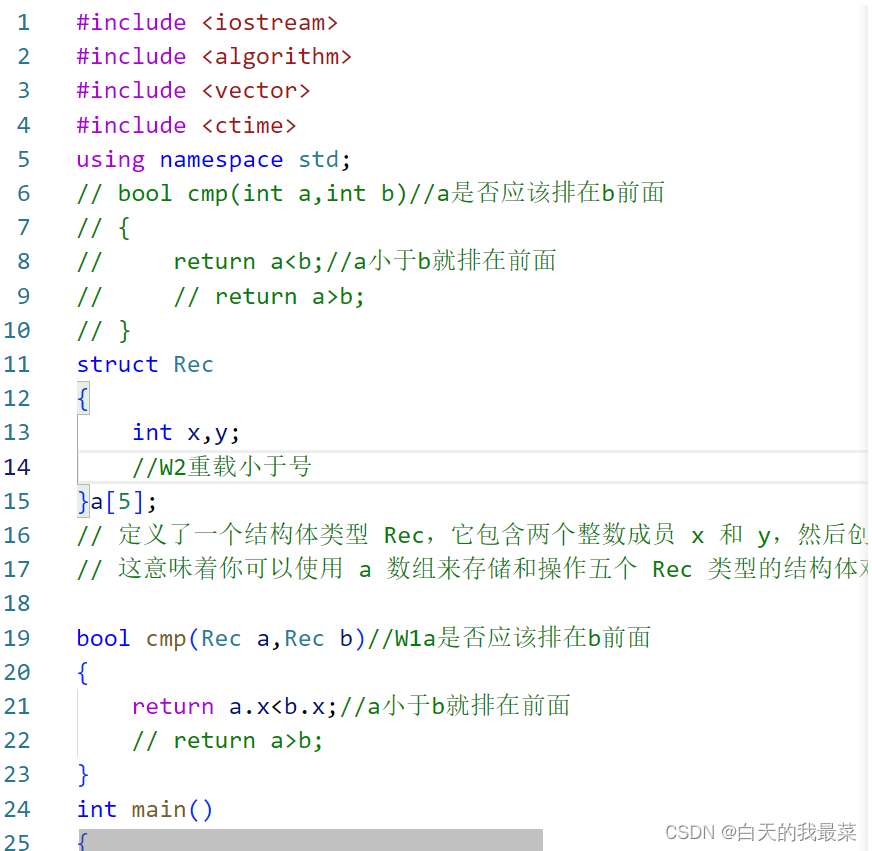Select the keyword struct on line 11
The image size is (872, 851).
click(x=117, y=364)
